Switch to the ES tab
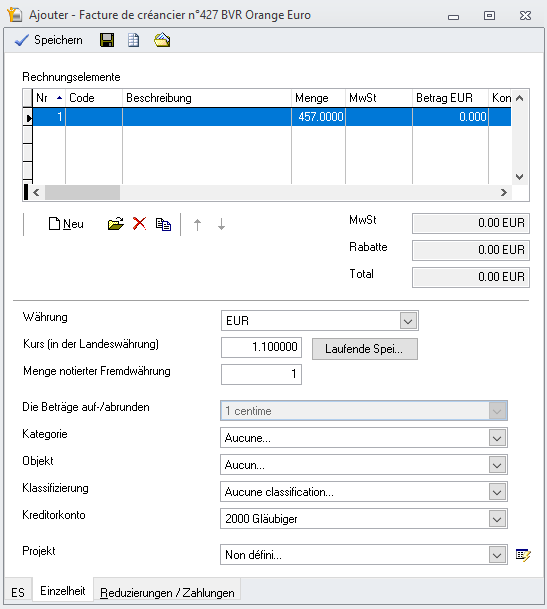 click(x=18, y=593)
